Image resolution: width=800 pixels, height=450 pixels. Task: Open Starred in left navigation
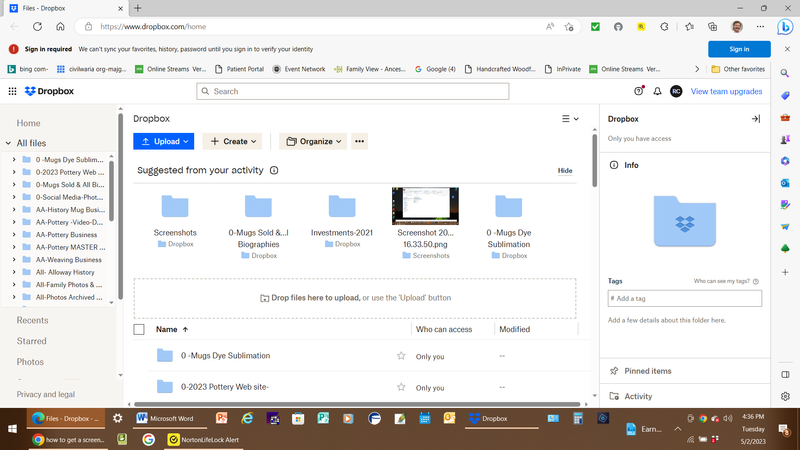(x=31, y=341)
